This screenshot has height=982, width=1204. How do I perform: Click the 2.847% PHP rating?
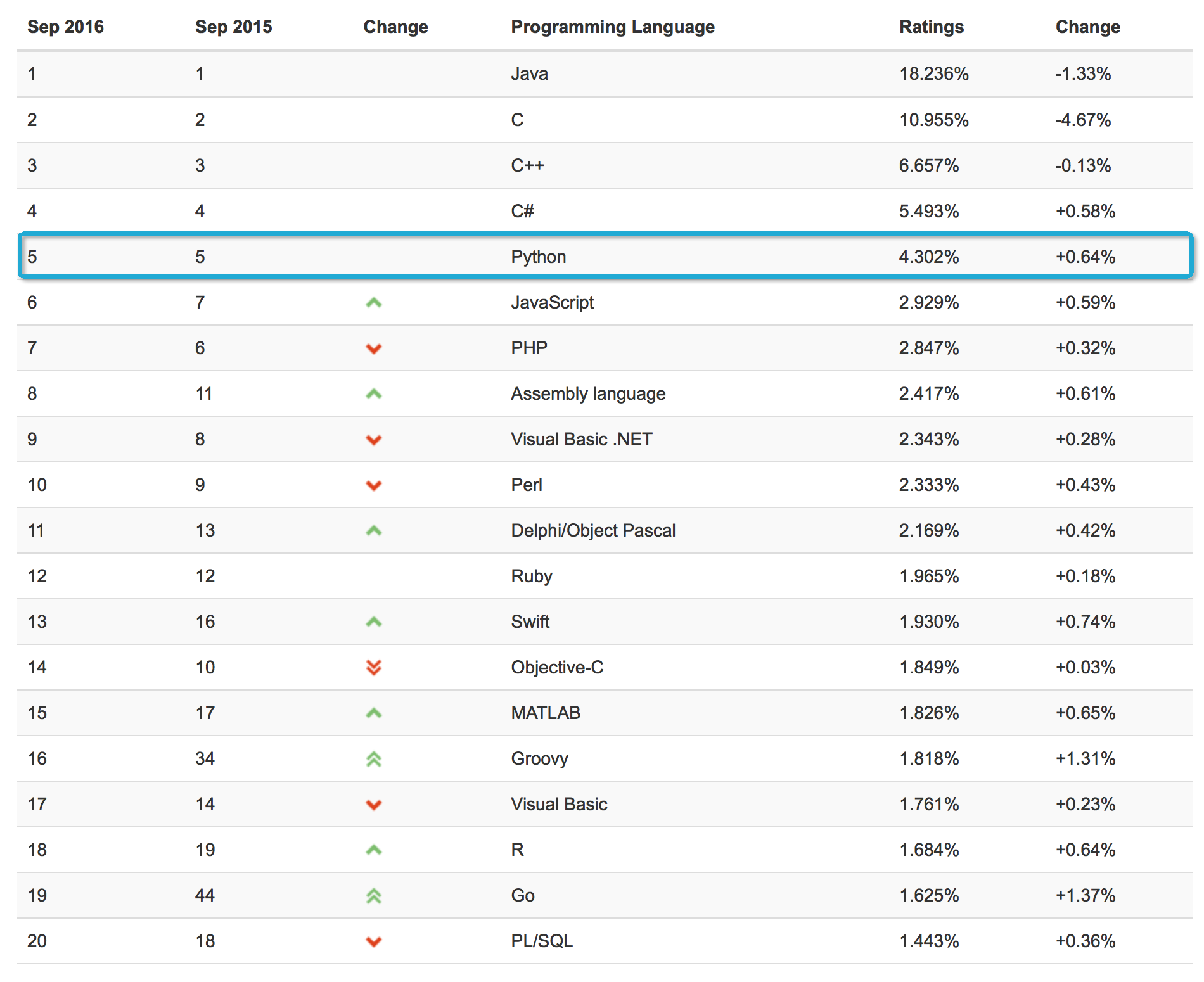929,348
